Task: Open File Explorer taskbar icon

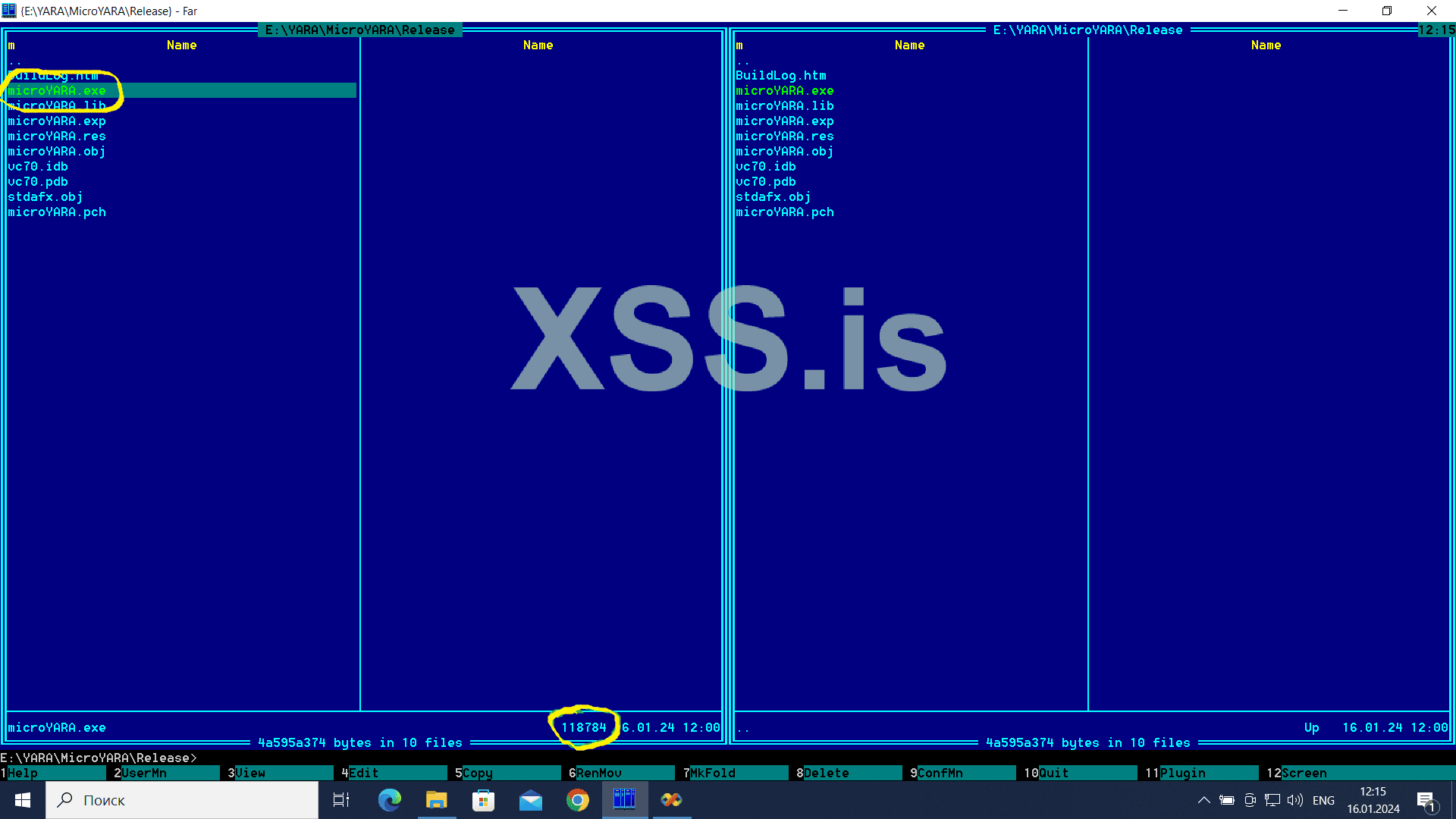Action: tap(436, 800)
